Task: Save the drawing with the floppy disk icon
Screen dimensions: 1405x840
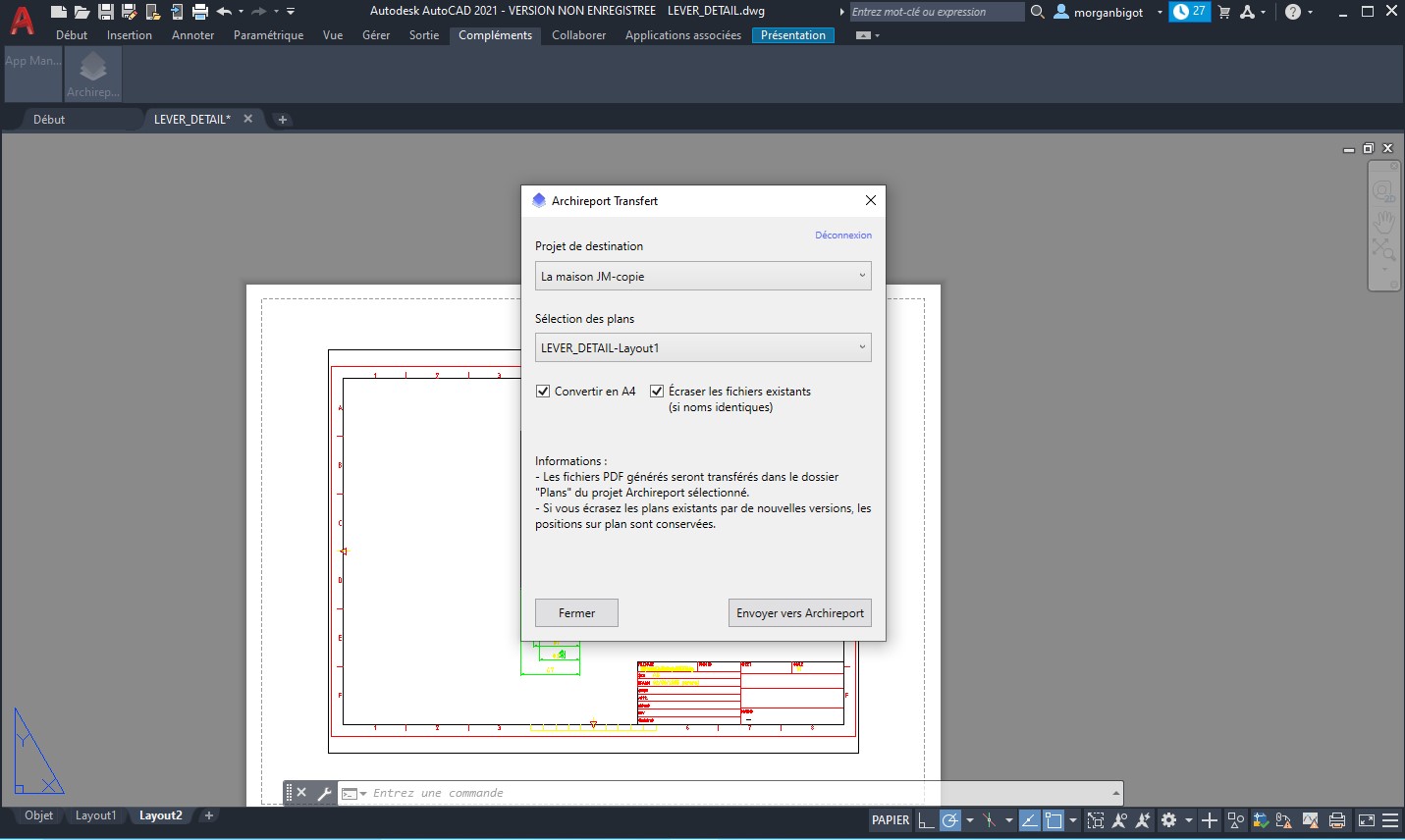Action: (106, 12)
